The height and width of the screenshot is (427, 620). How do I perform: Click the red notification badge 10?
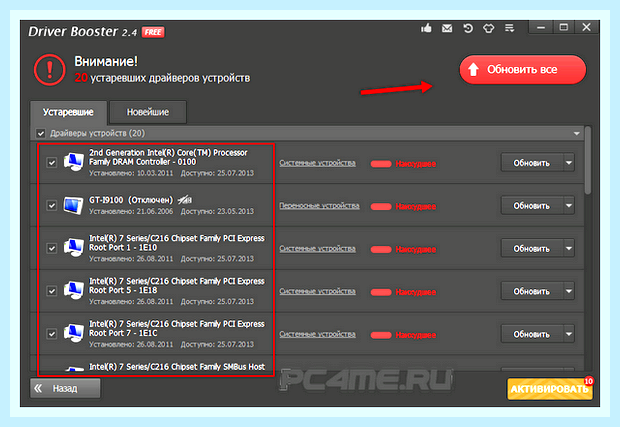coord(588,381)
